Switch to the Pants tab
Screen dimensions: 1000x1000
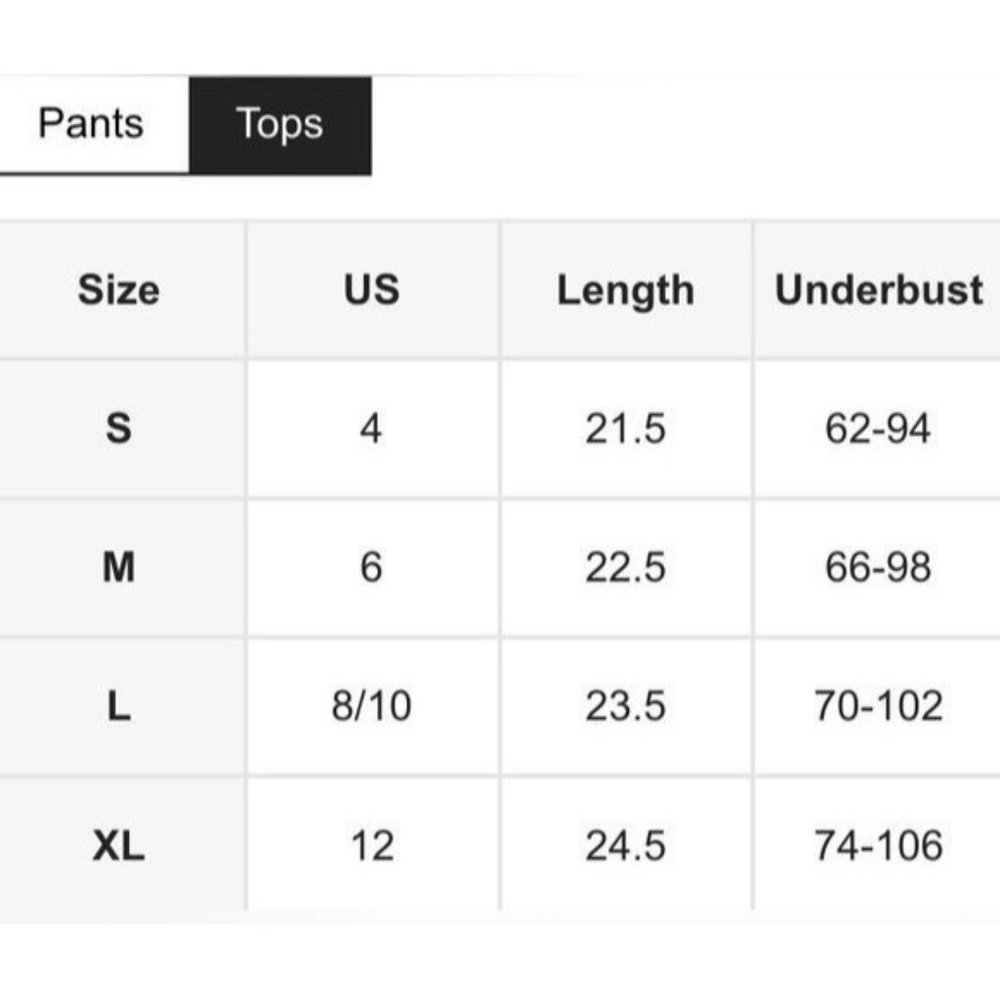click(x=94, y=124)
